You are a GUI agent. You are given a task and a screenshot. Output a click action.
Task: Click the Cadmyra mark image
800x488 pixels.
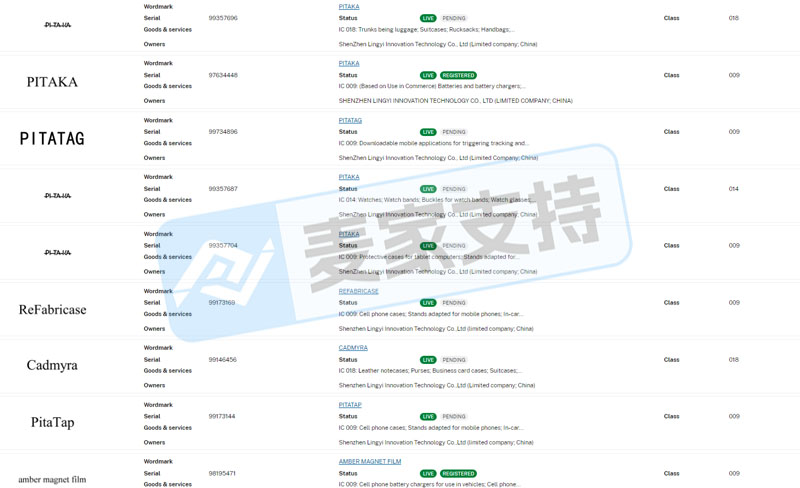(x=52, y=365)
